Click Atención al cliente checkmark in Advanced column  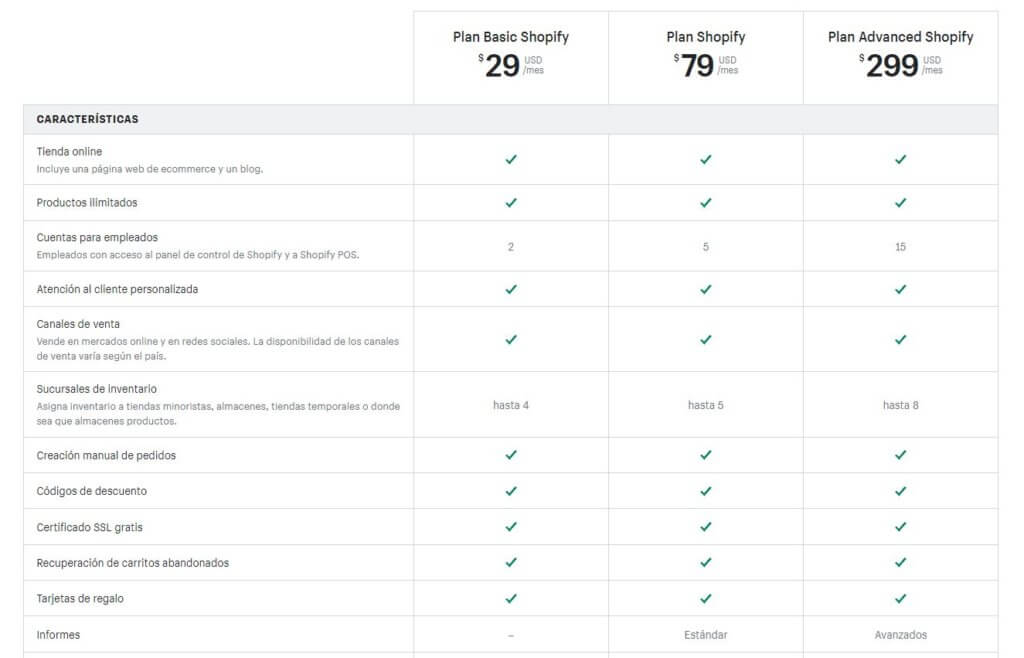[x=901, y=289]
